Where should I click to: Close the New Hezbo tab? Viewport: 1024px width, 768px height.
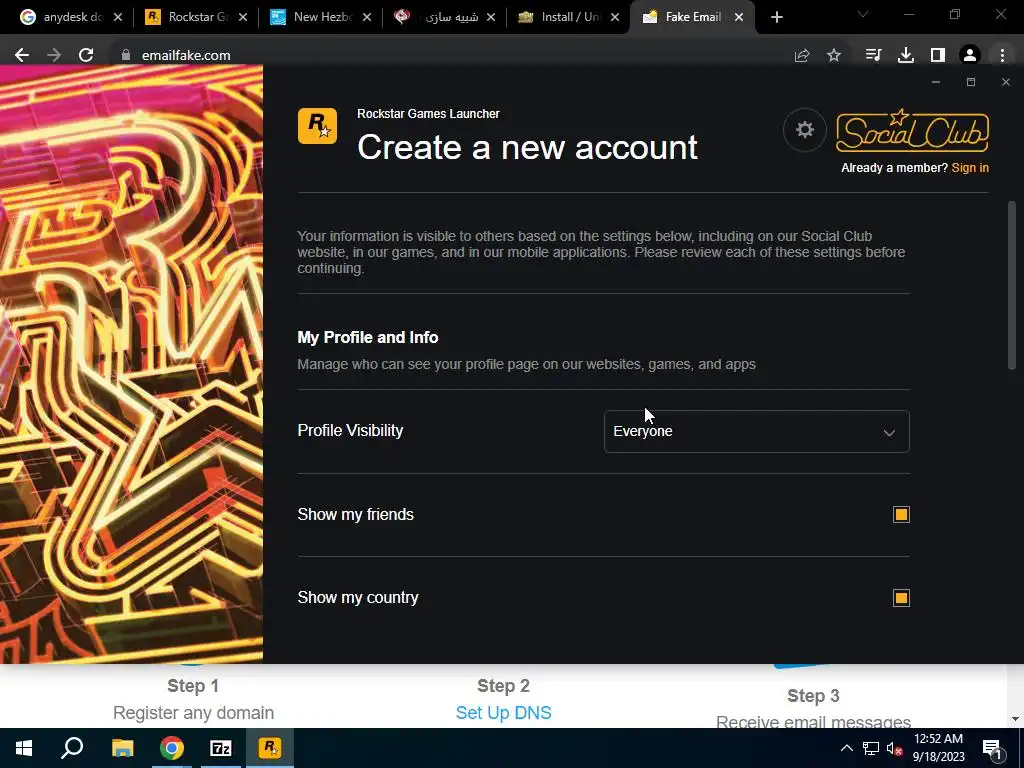click(367, 18)
